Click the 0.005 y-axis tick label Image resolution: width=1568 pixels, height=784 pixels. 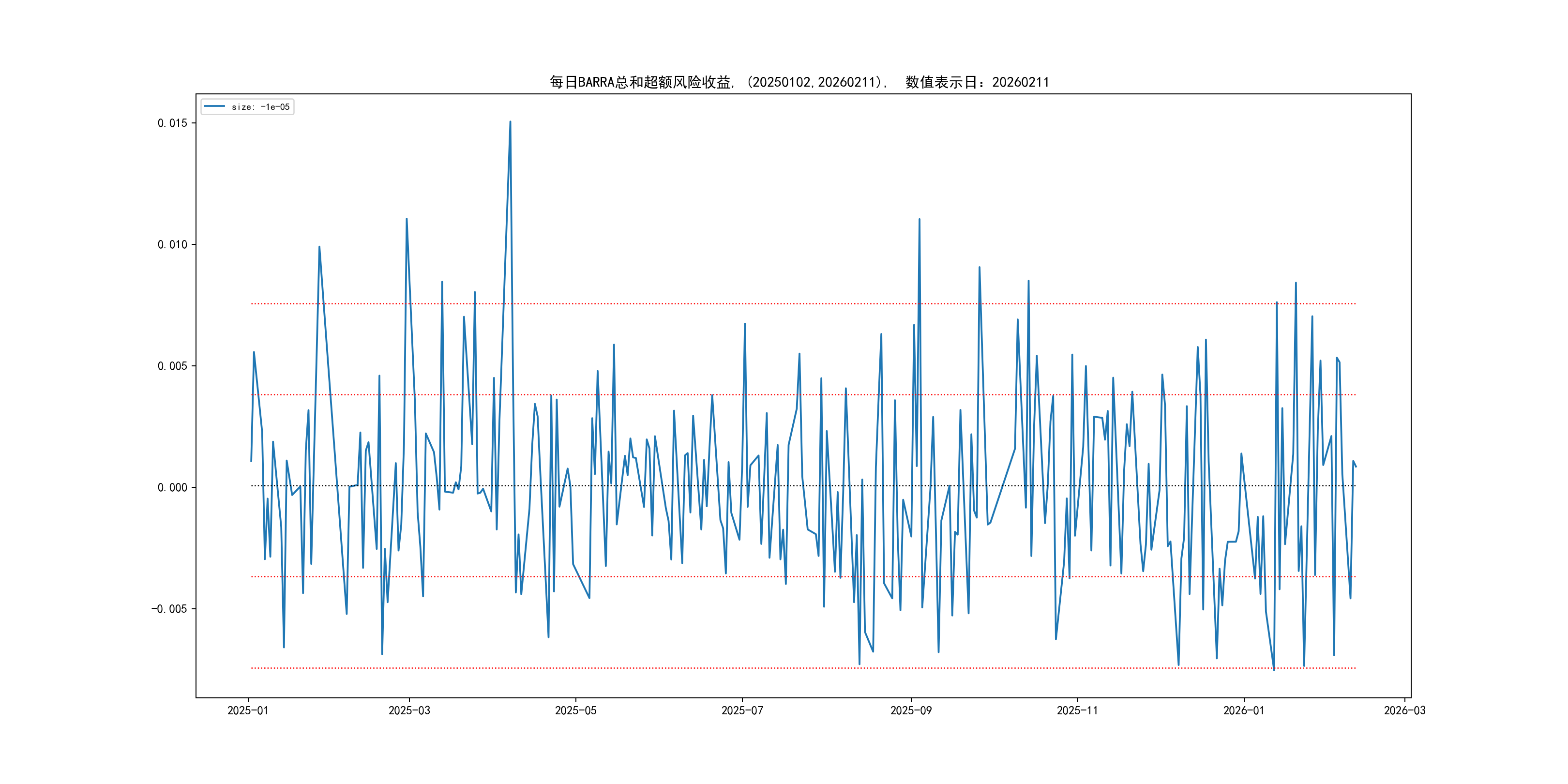click(x=172, y=366)
